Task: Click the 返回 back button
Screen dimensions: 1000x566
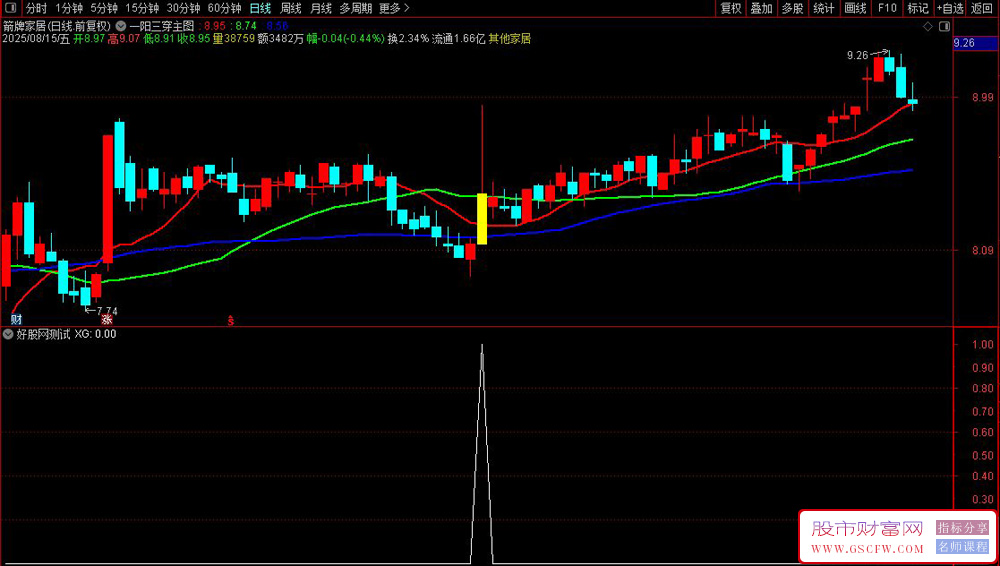Action: (983, 8)
